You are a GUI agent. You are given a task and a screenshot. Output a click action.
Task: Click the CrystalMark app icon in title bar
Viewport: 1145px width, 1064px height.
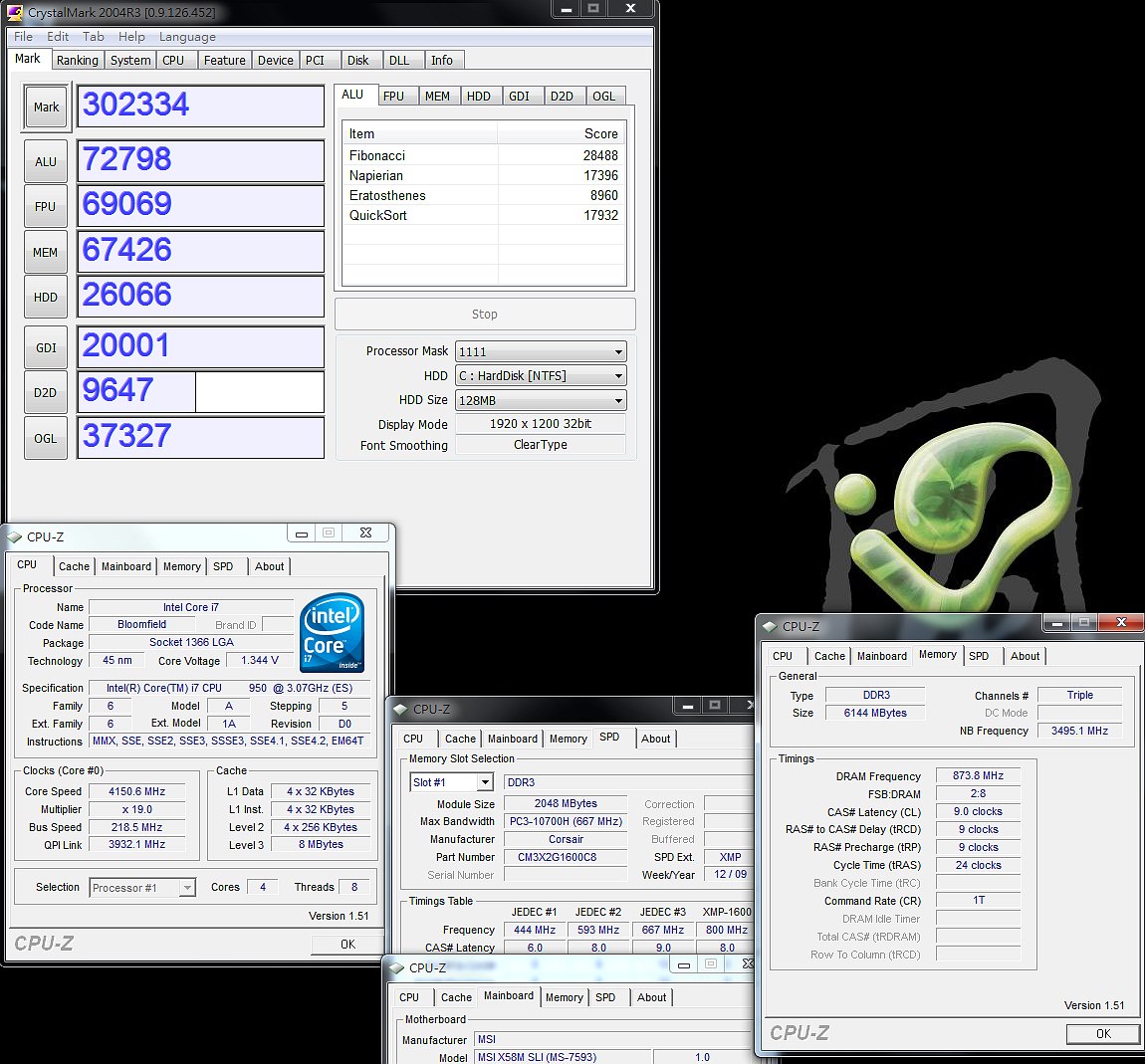coord(15,12)
